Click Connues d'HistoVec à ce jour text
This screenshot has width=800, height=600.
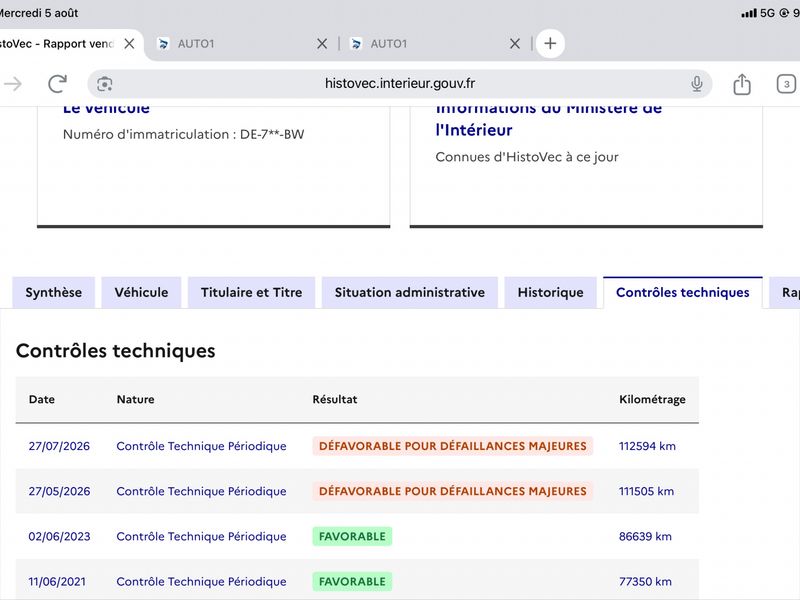pyautogui.click(x=527, y=157)
